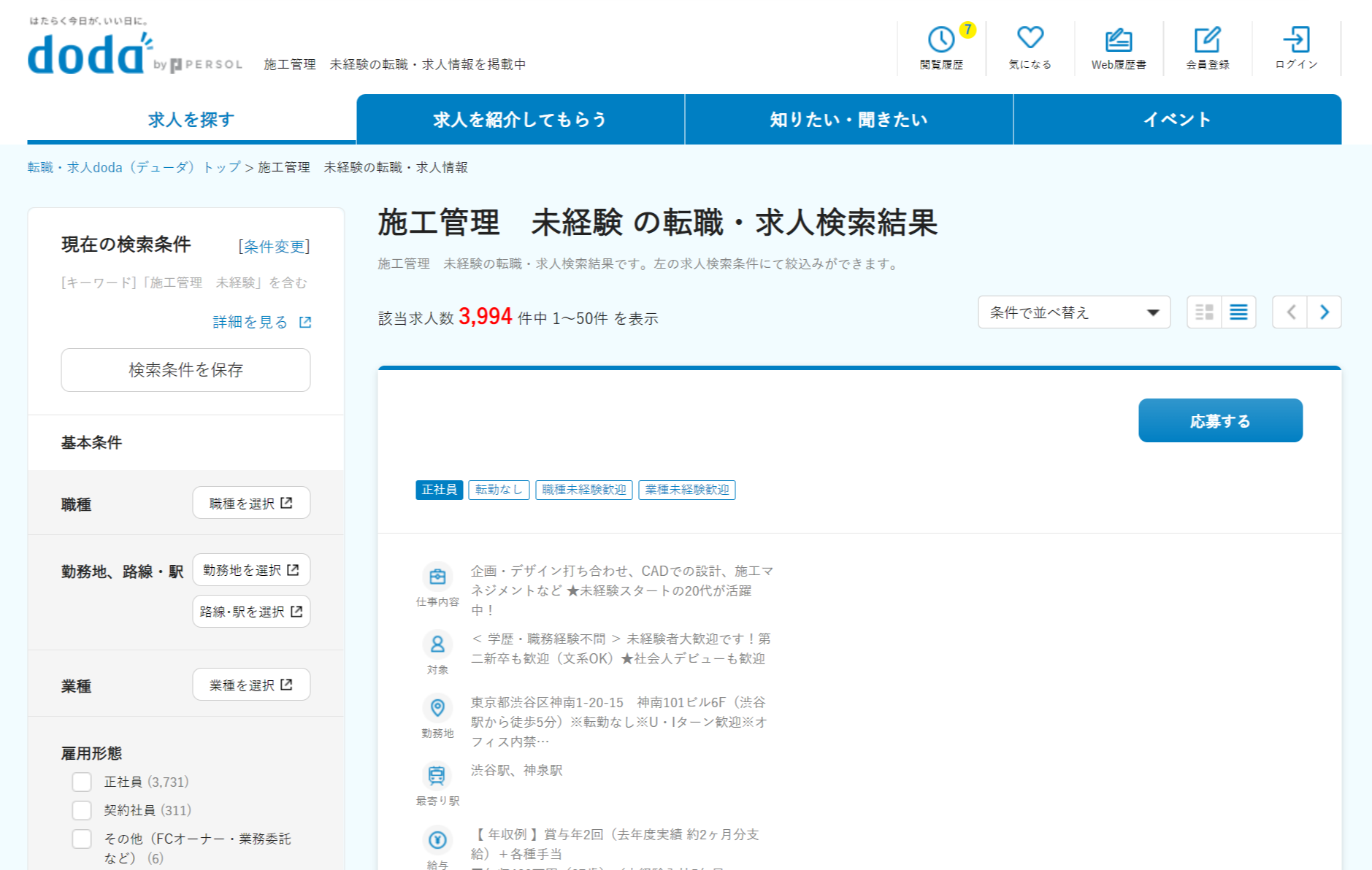Click the 詳細を見る link

250,322
